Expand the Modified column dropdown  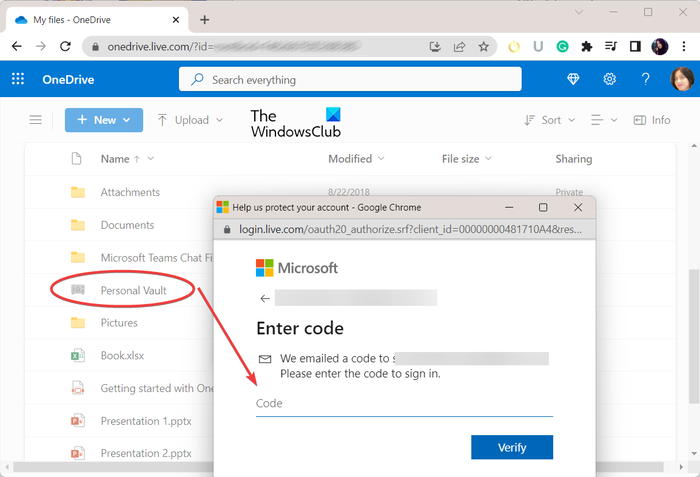pos(381,159)
